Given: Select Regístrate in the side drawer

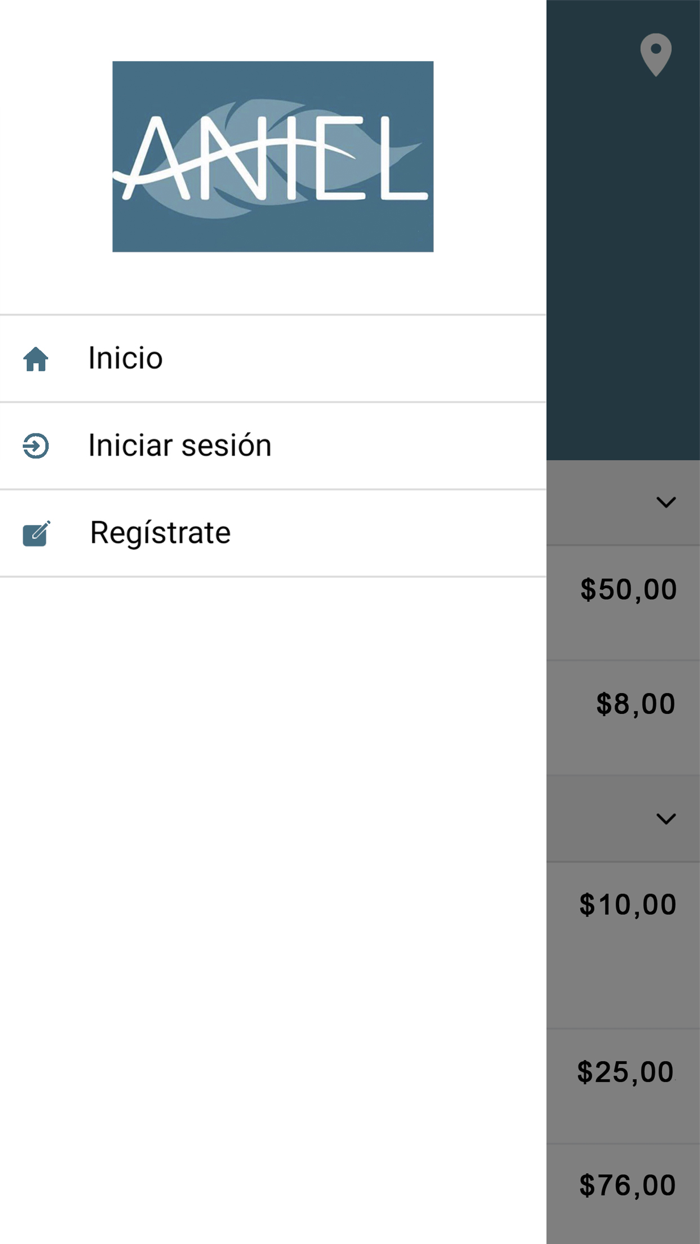Looking at the screenshot, I should click(160, 533).
